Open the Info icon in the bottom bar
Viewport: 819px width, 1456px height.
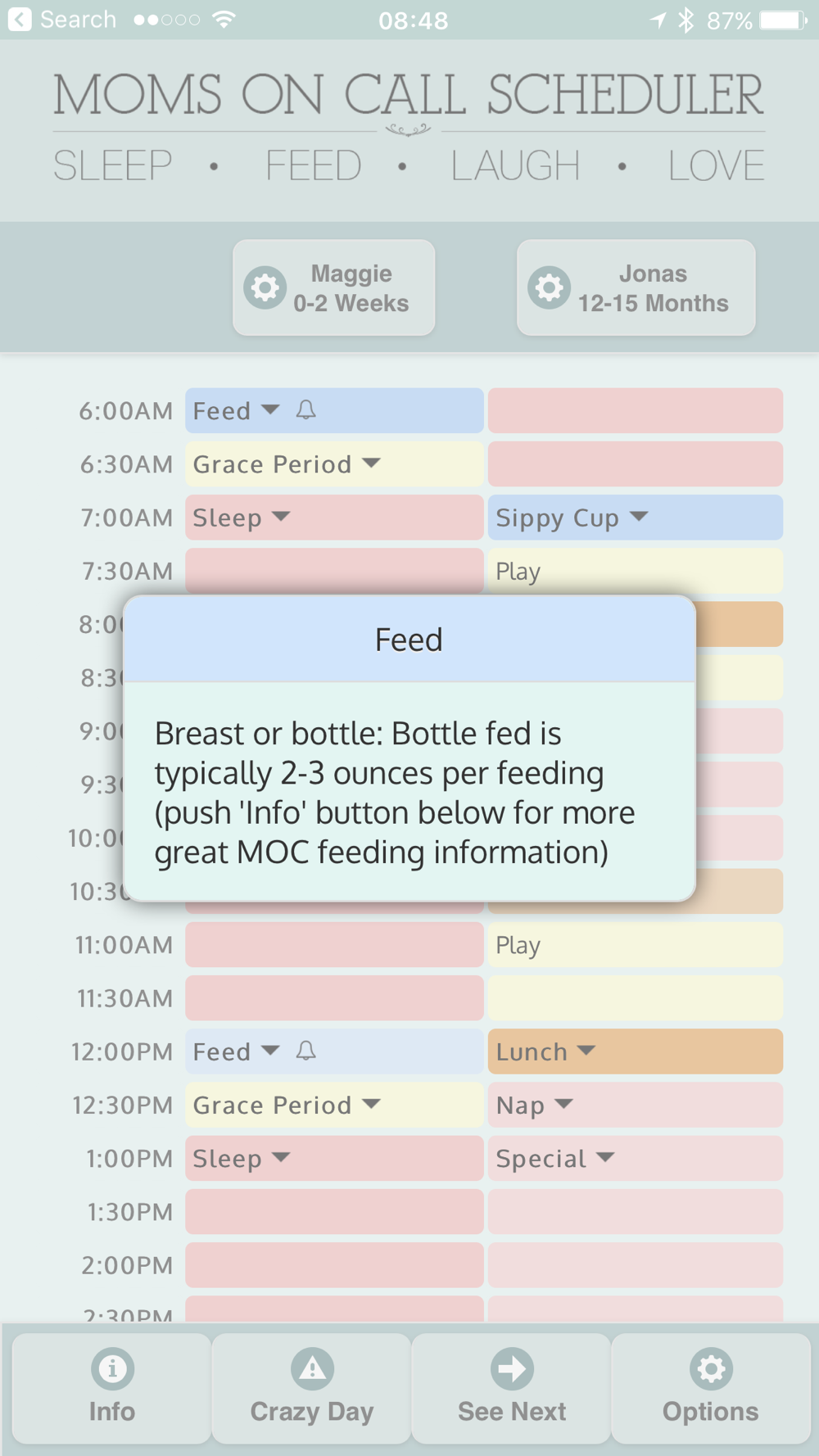coord(112,1368)
